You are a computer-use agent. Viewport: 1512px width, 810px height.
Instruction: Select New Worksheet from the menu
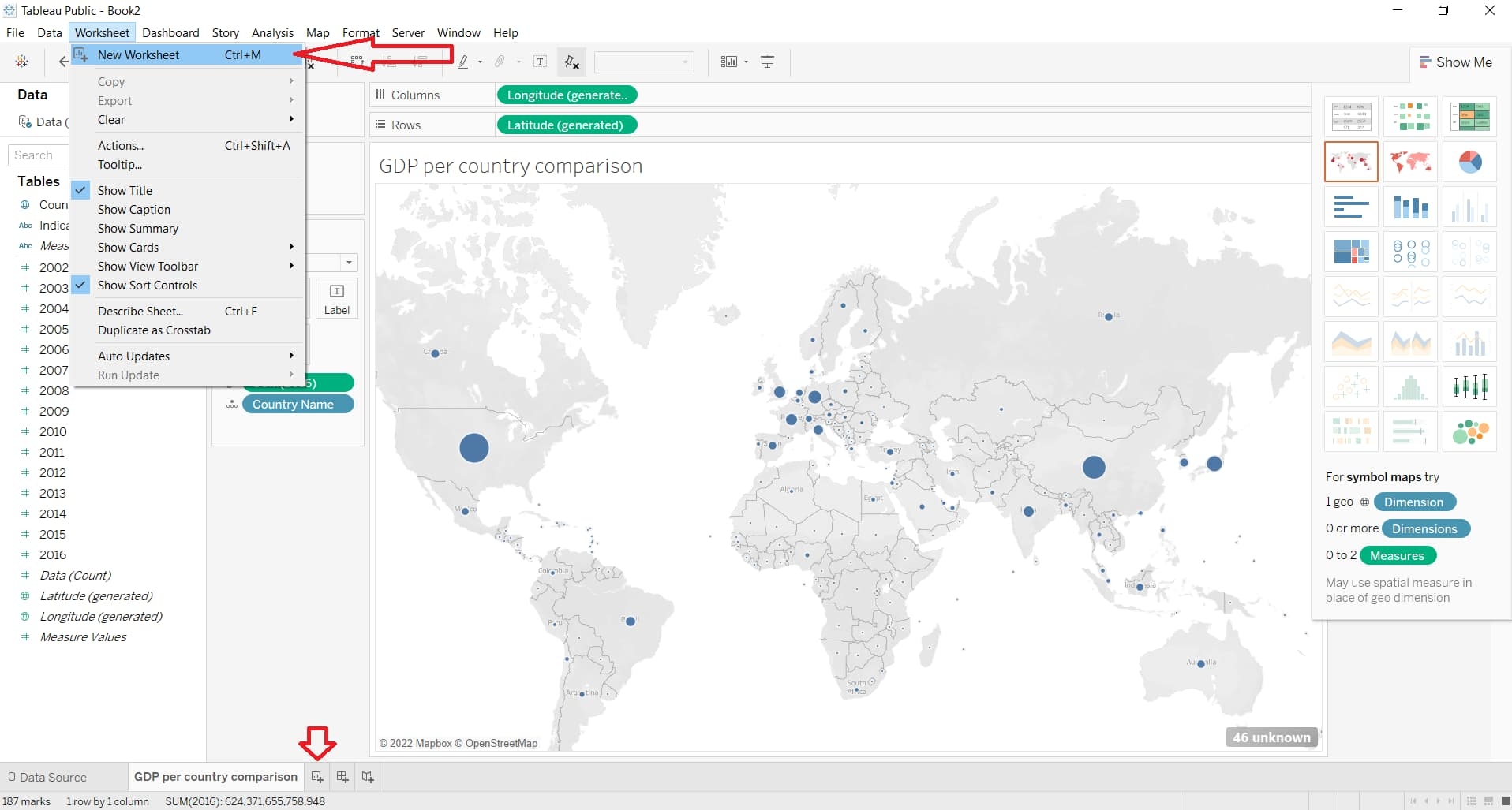pyautogui.click(x=139, y=55)
